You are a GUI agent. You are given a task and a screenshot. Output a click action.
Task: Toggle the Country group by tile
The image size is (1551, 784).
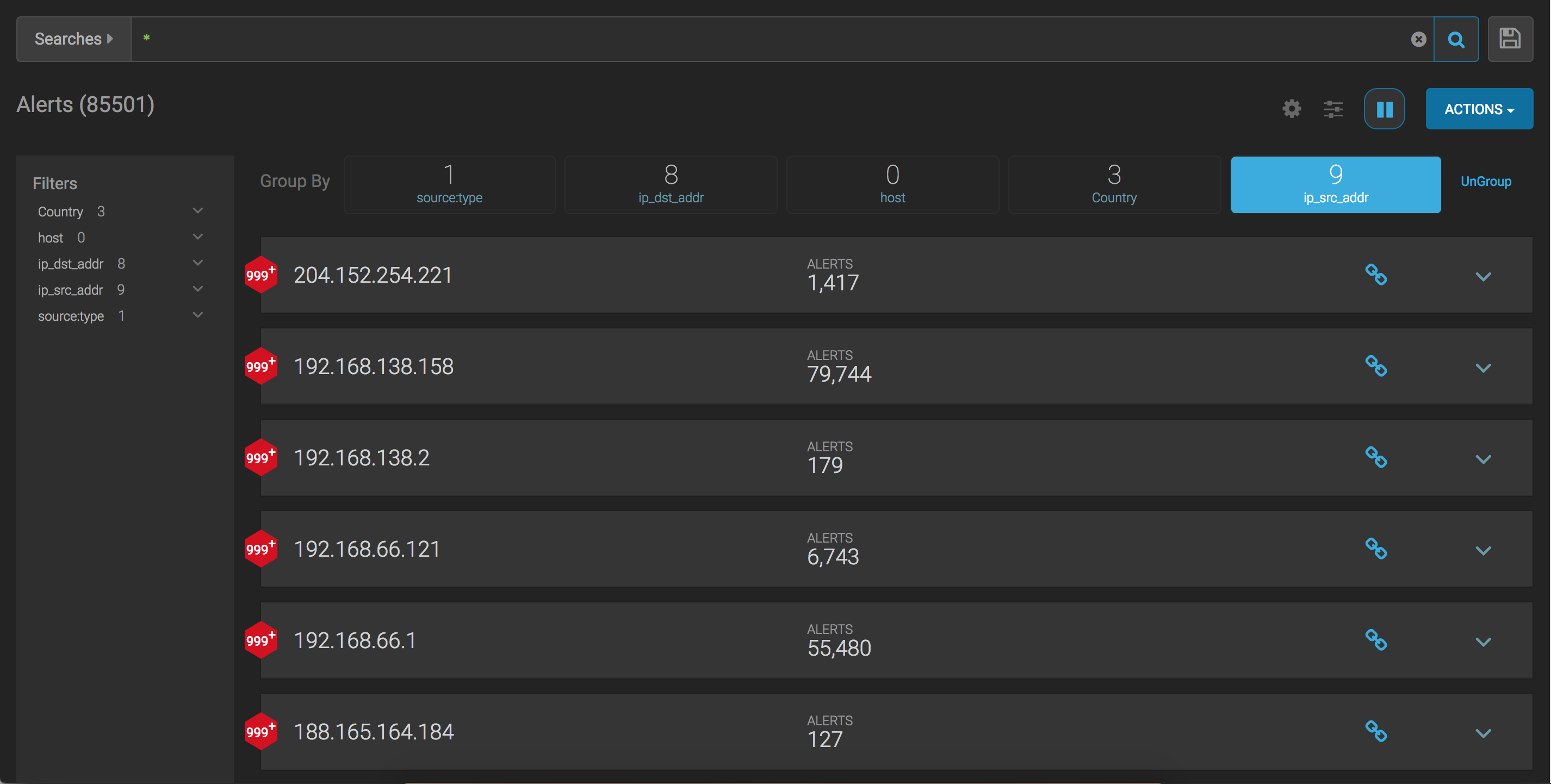click(x=1114, y=185)
